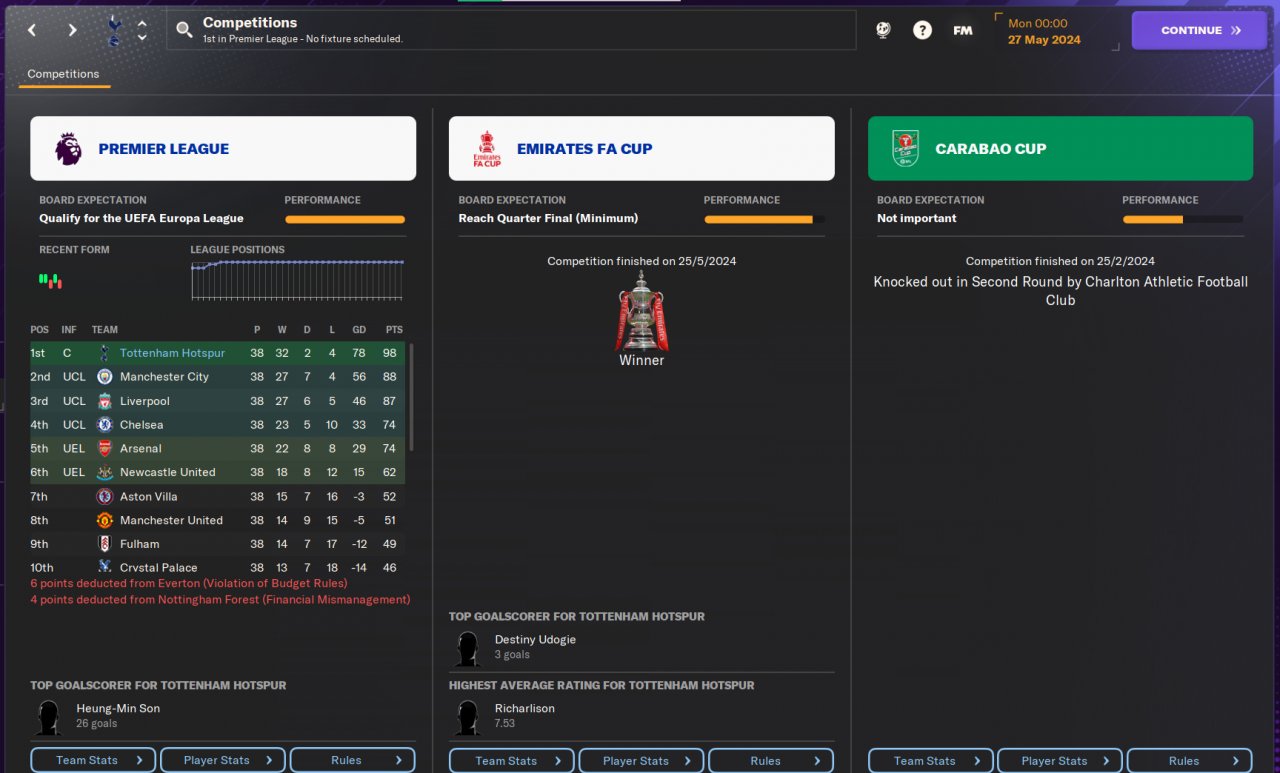Image resolution: width=1280 pixels, height=773 pixels.
Task: Click the football icon beside help
Action: click(x=883, y=30)
